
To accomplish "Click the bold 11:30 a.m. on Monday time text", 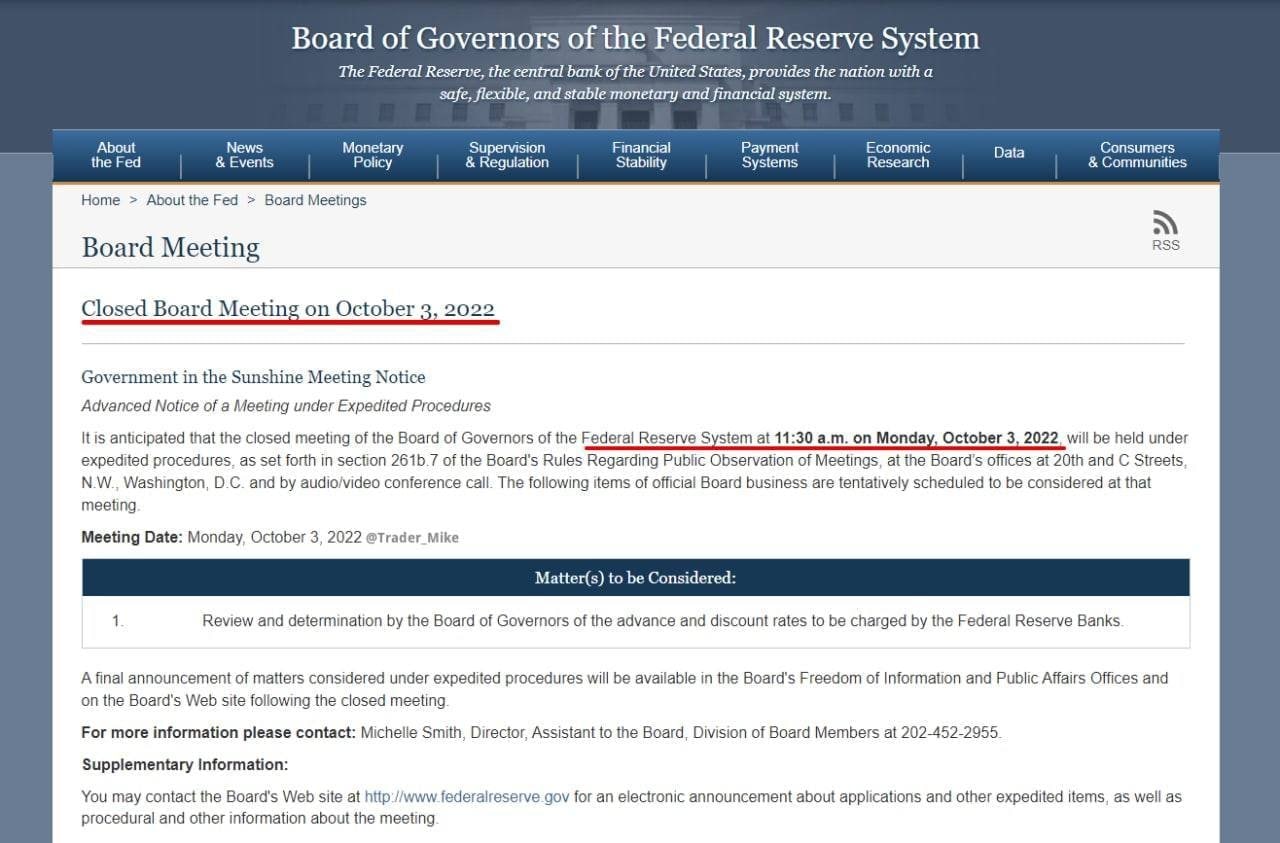I will [916, 438].
